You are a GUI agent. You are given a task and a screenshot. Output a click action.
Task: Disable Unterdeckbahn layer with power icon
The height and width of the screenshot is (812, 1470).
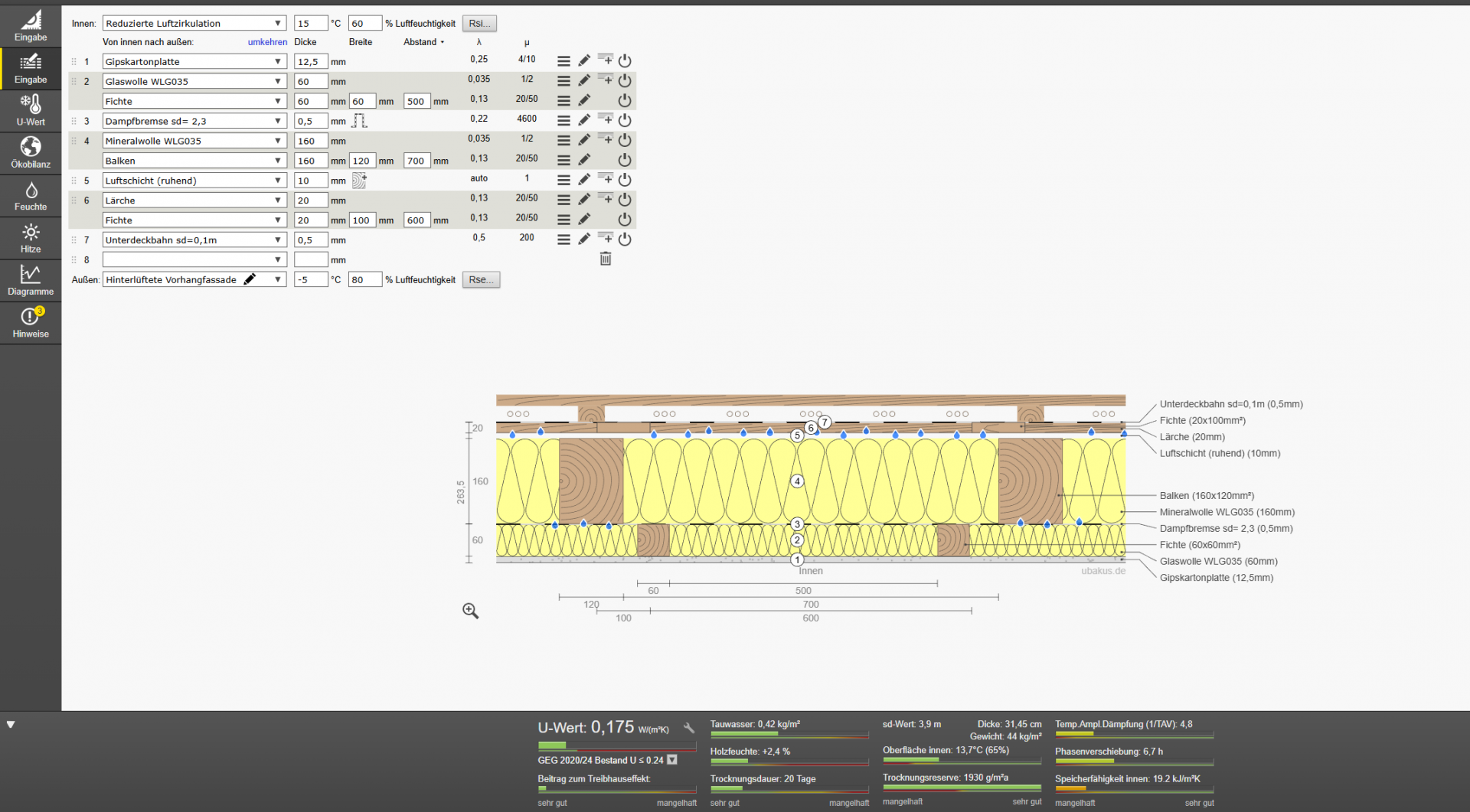pos(625,240)
